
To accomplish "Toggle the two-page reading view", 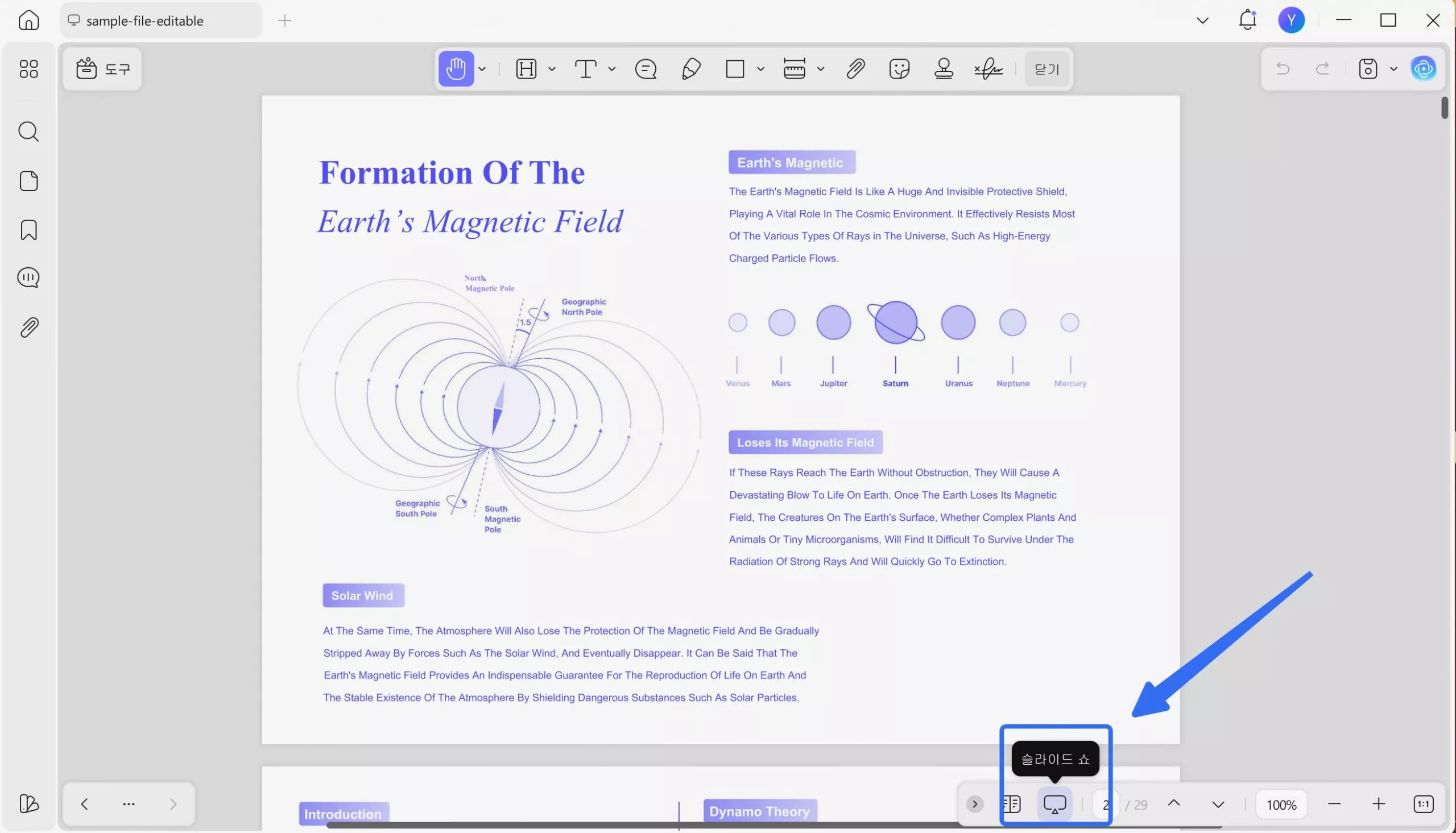I will tap(1011, 804).
